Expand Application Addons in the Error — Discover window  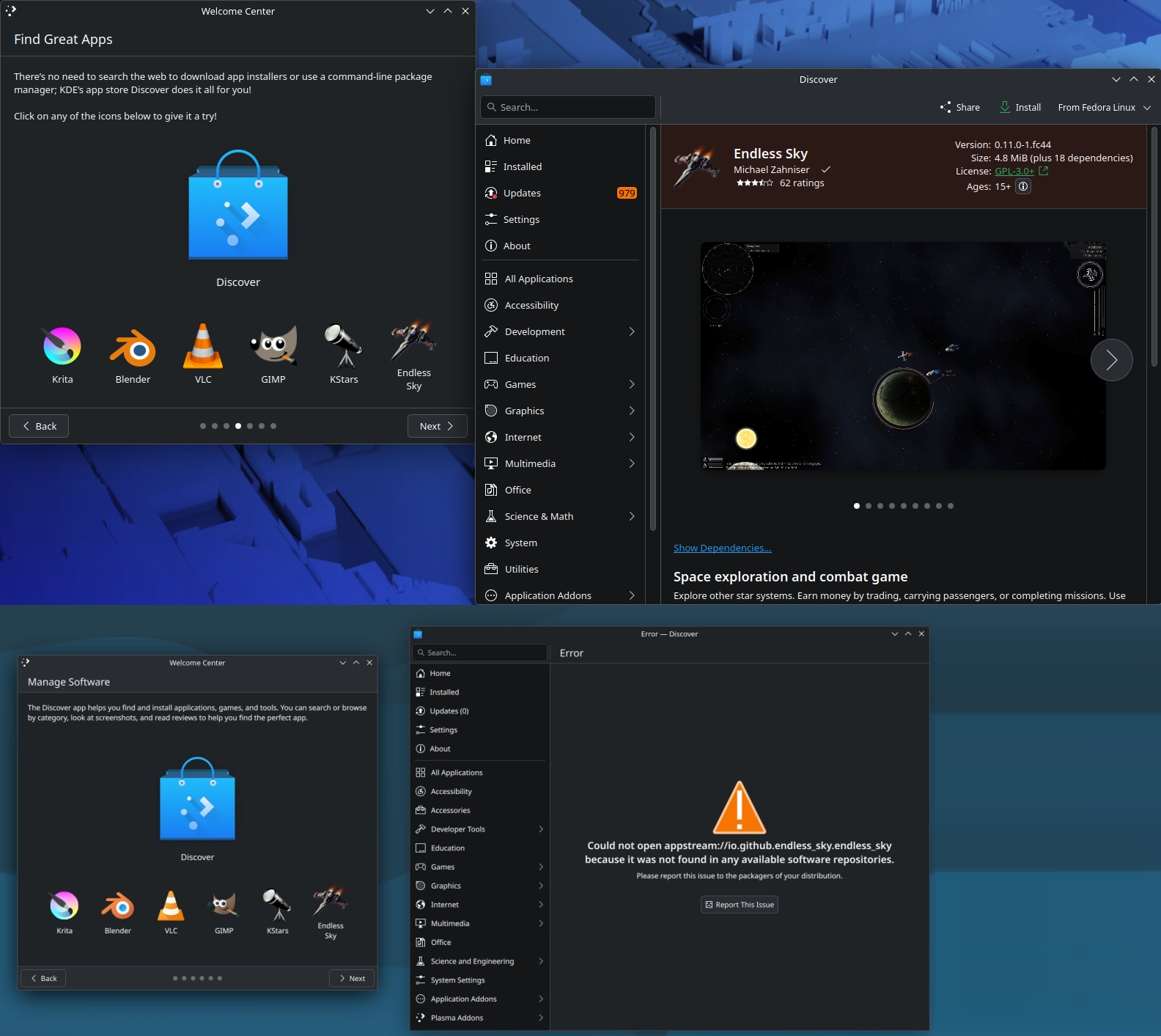click(x=480, y=999)
